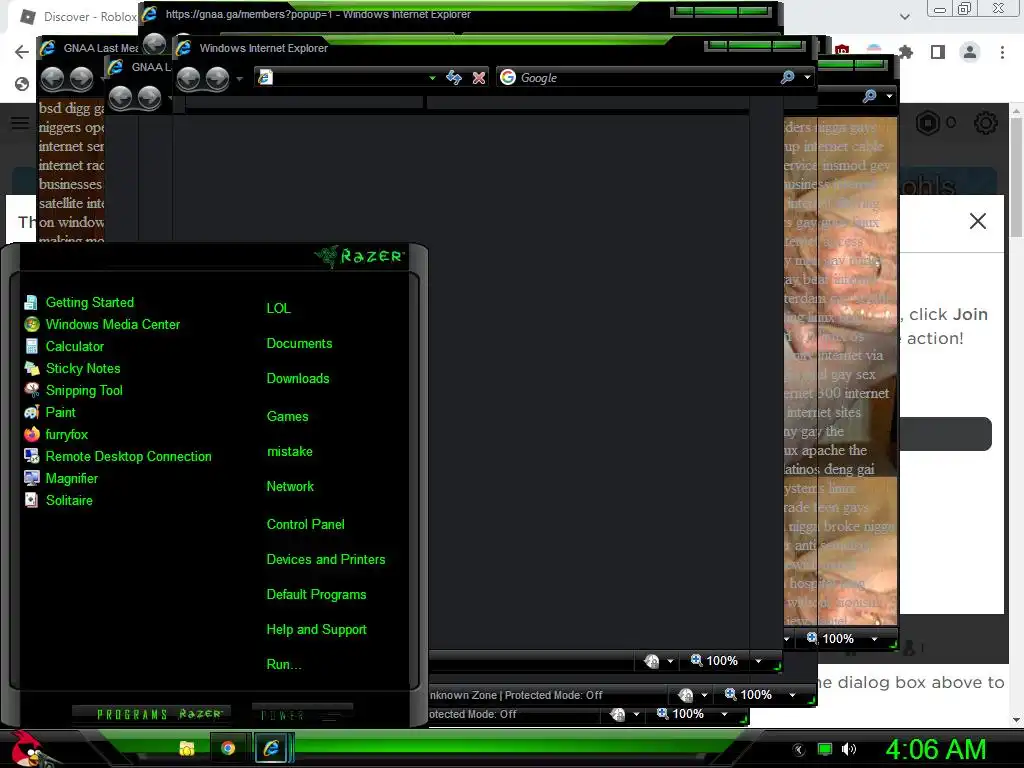Click Run... in the start menu
Viewport: 1024px width, 768px height.
[283, 665]
